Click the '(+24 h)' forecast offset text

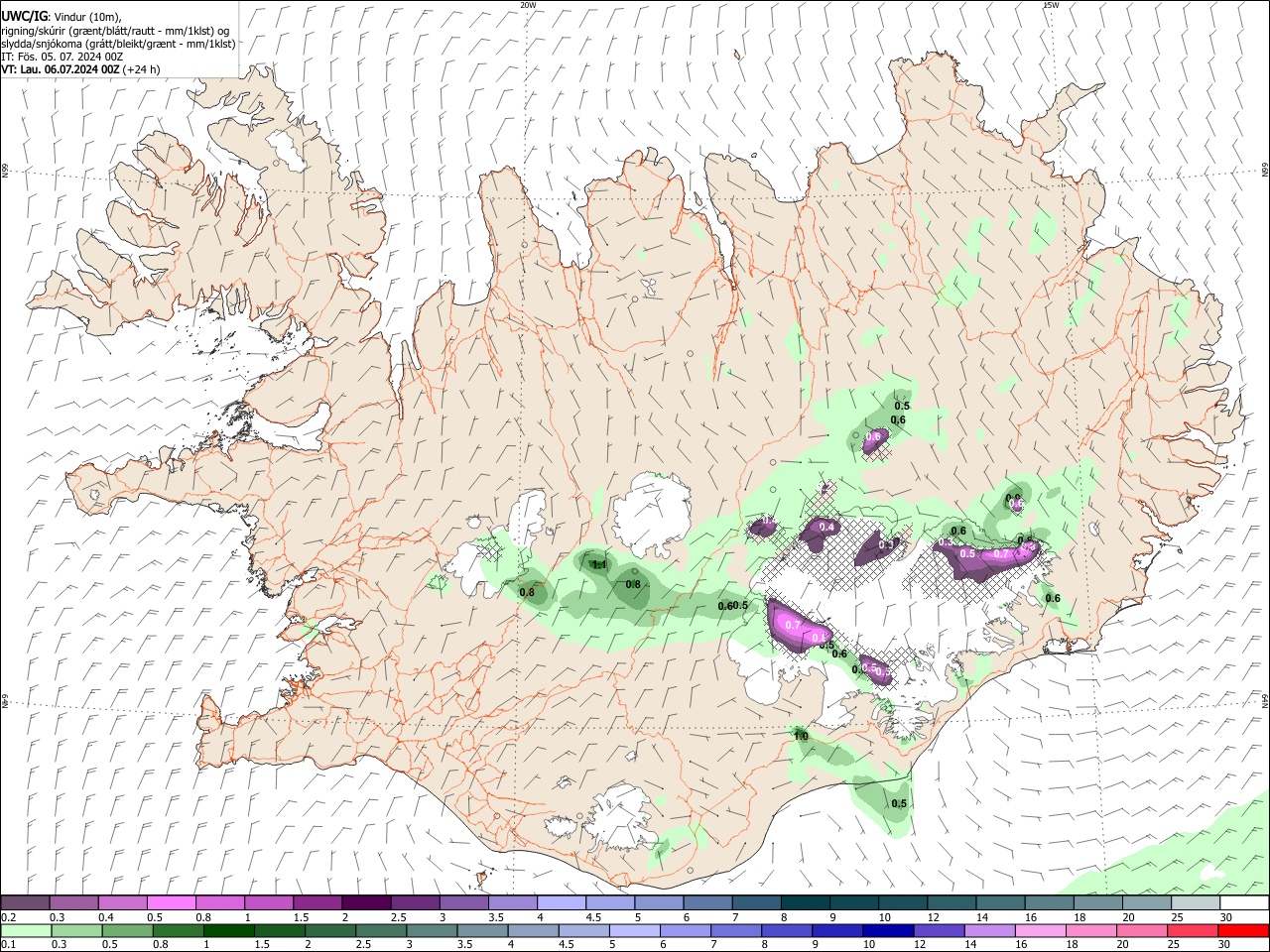(142, 69)
